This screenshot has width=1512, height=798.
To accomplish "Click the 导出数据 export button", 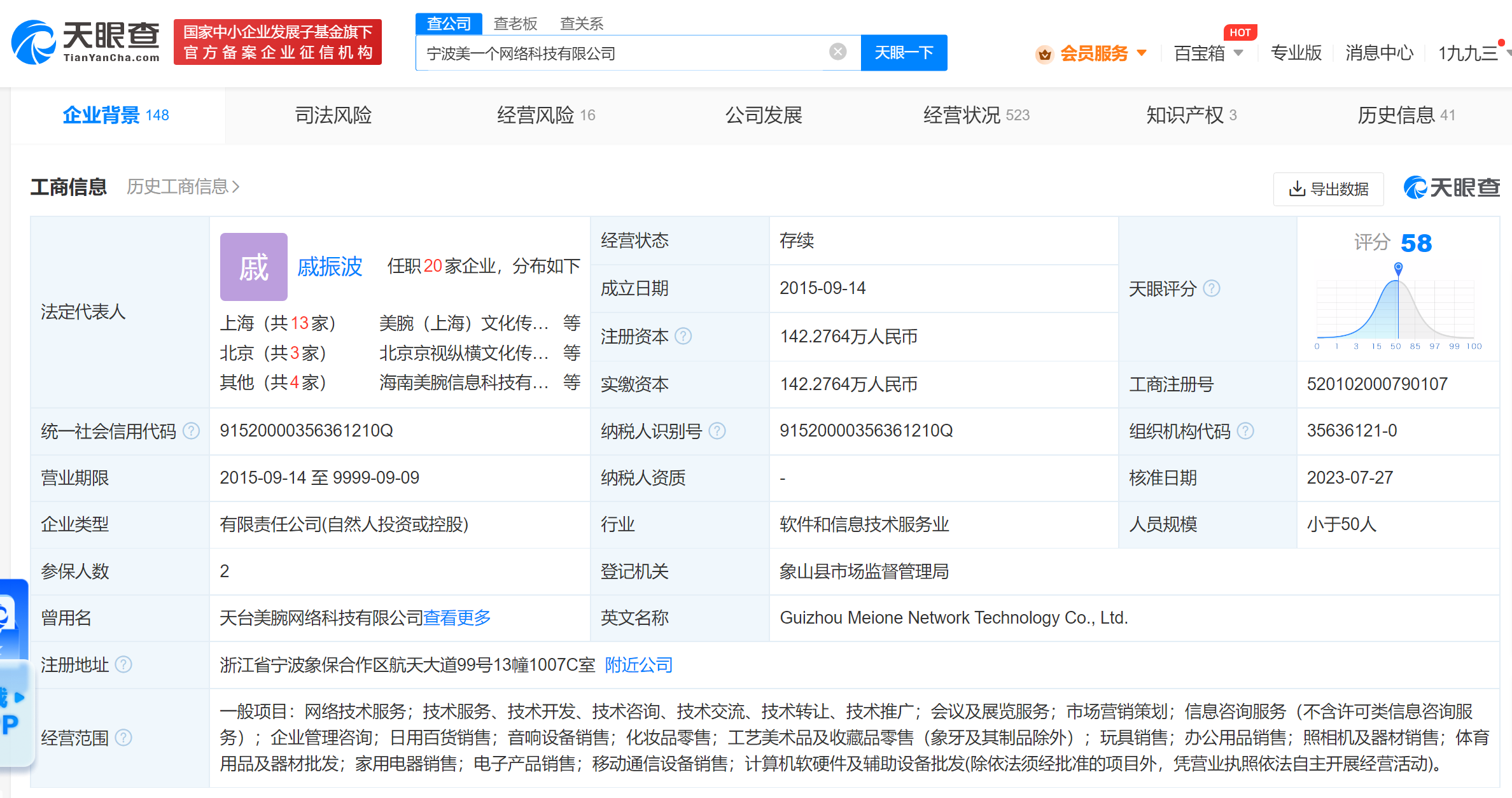I will (x=1329, y=189).
